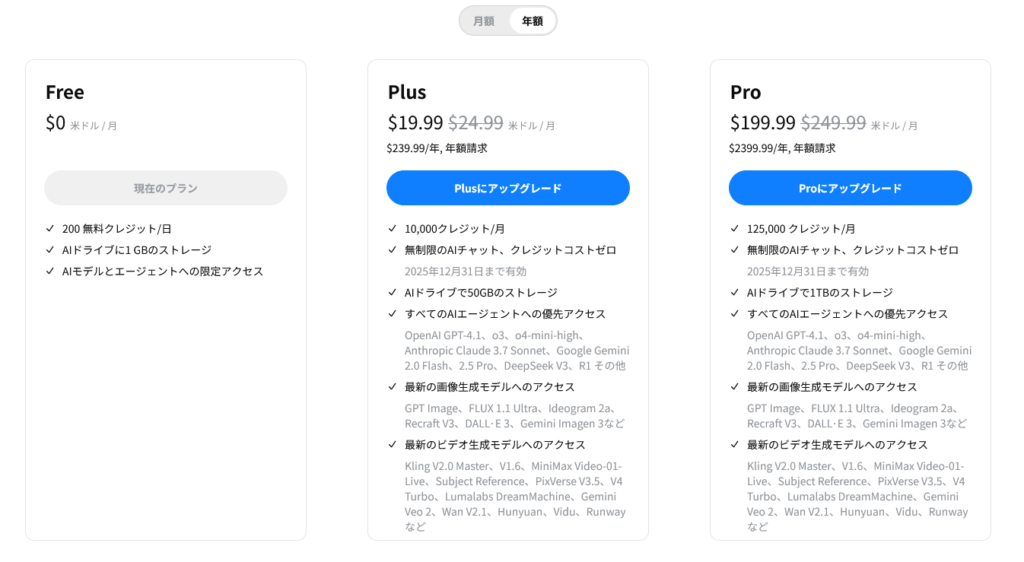The height and width of the screenshot is (562, 1024).
Task: Click Pro plan's 最新のビデオ生成モデル checkmark
Action: tap(735, 445)
